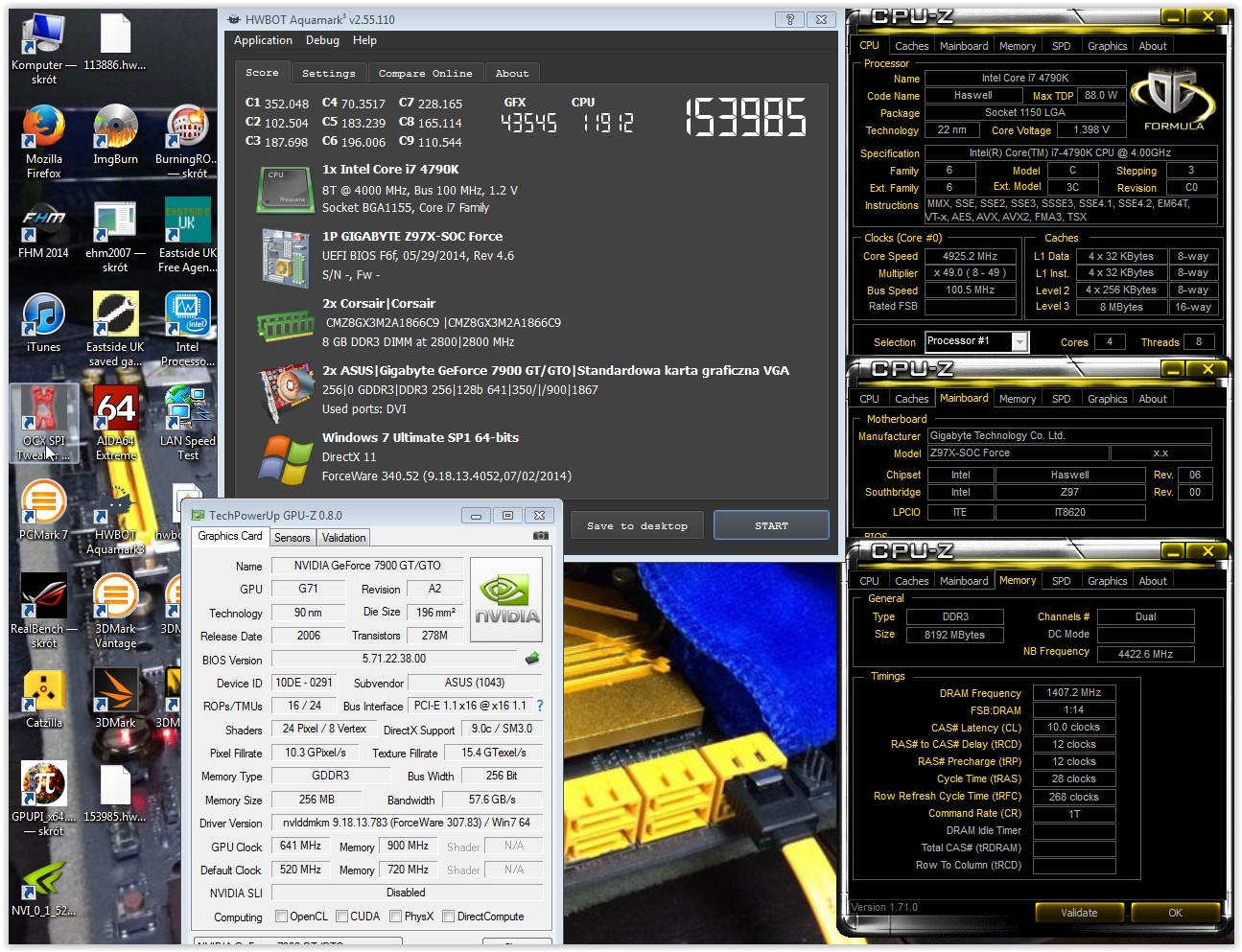Click OK button in CPU-Z
This screenshot has height=952, width=1242.
coord(1175,913)
